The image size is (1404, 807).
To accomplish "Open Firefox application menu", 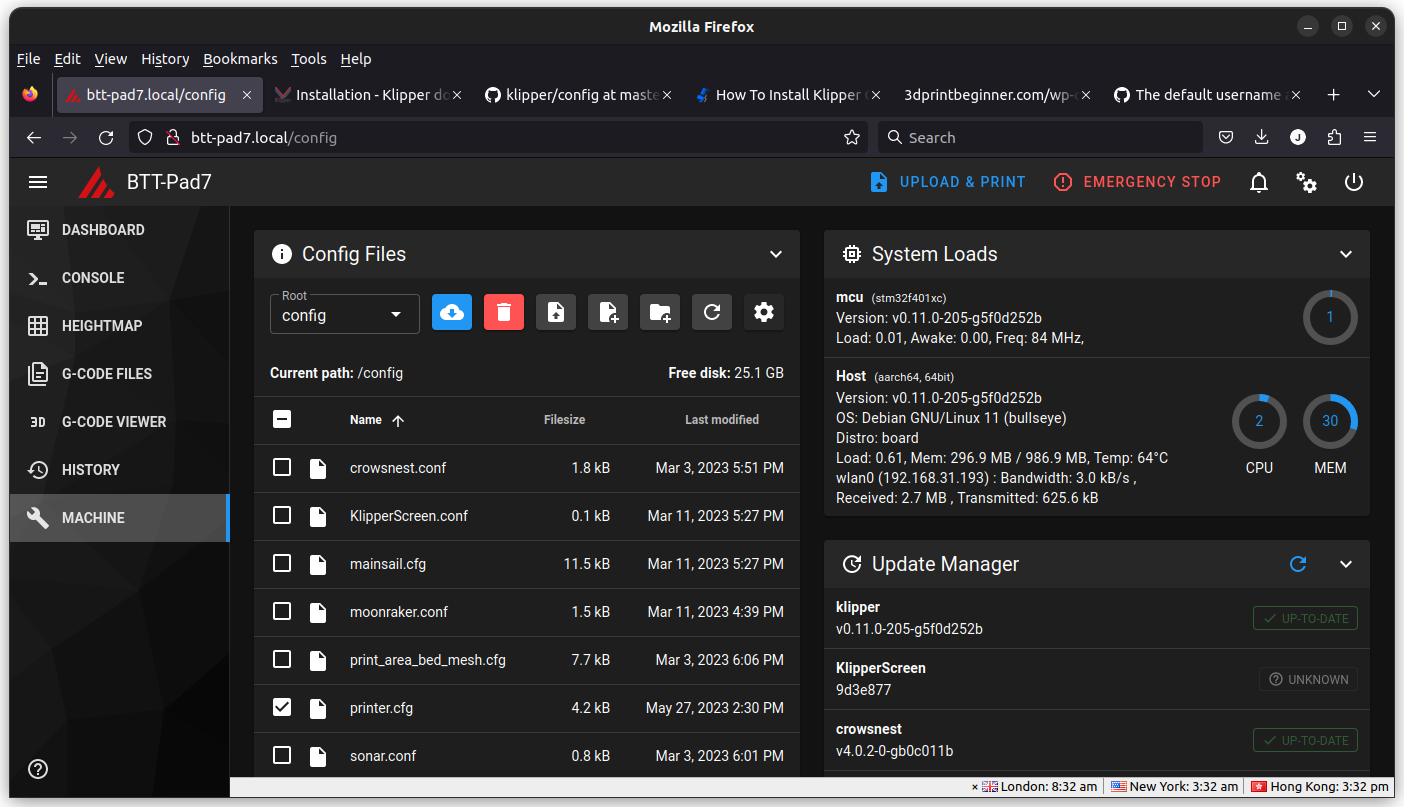I will pyautogui.click(x=1370, y=137).
